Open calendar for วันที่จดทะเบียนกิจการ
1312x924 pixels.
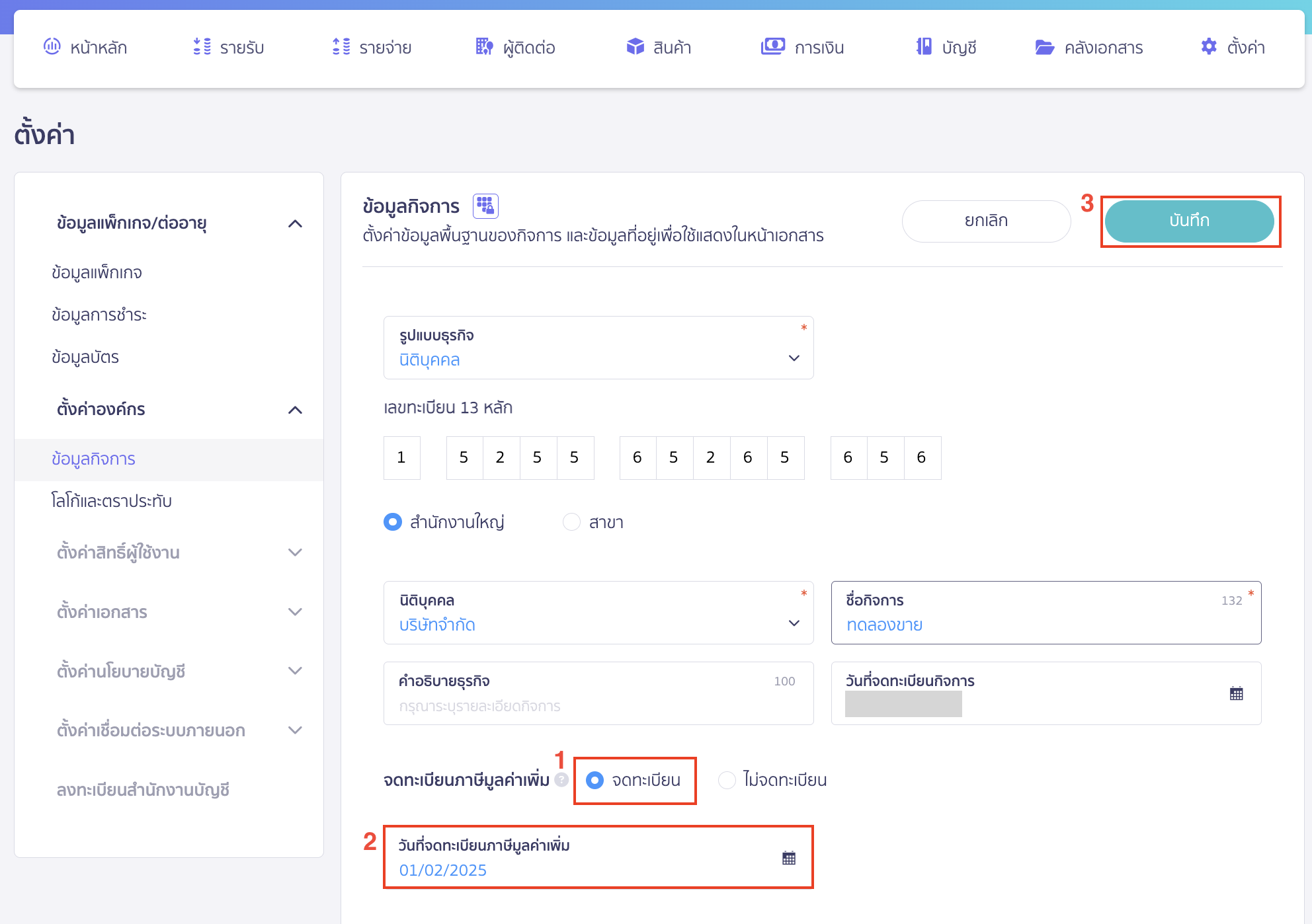click(x=1236, y=693)
